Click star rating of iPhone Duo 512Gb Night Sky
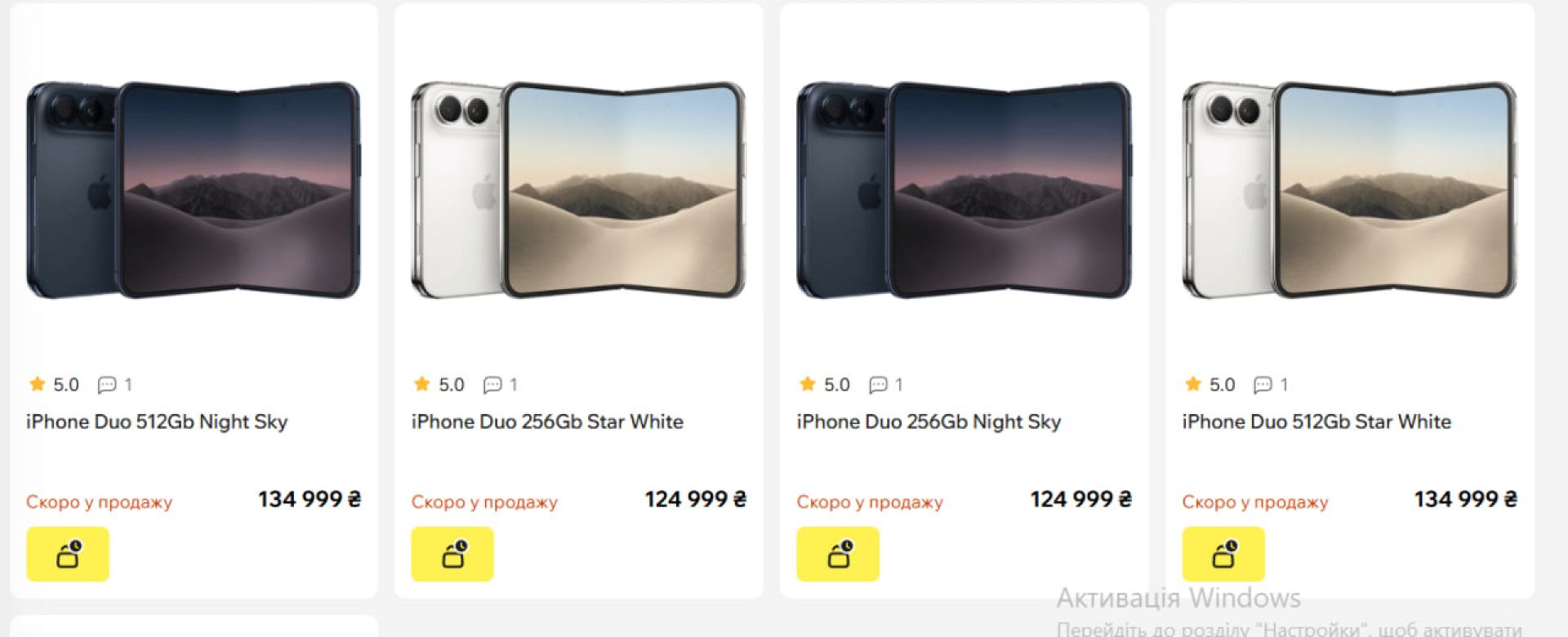 pos(54,385)
